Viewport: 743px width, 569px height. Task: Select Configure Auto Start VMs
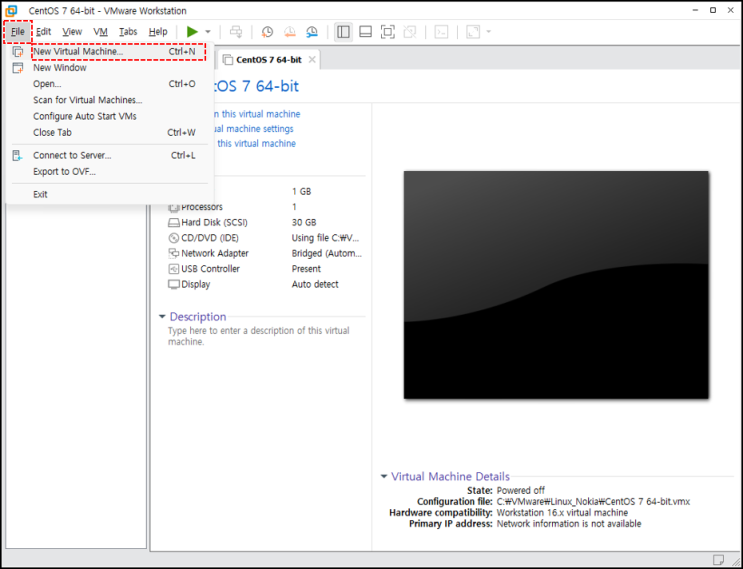pos(109,116)
